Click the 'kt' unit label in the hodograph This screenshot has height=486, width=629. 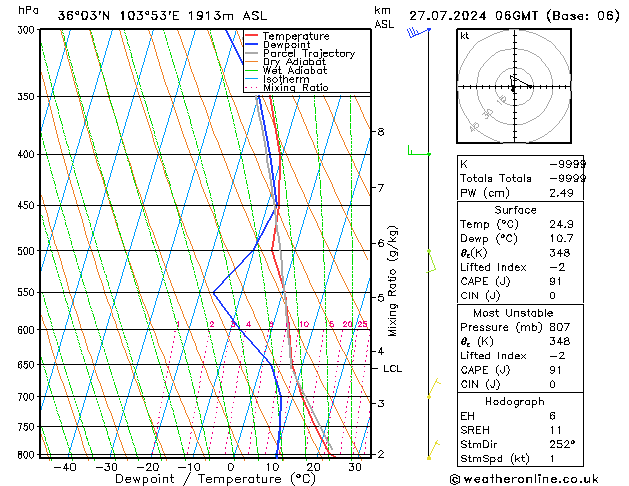coord(464,36)
